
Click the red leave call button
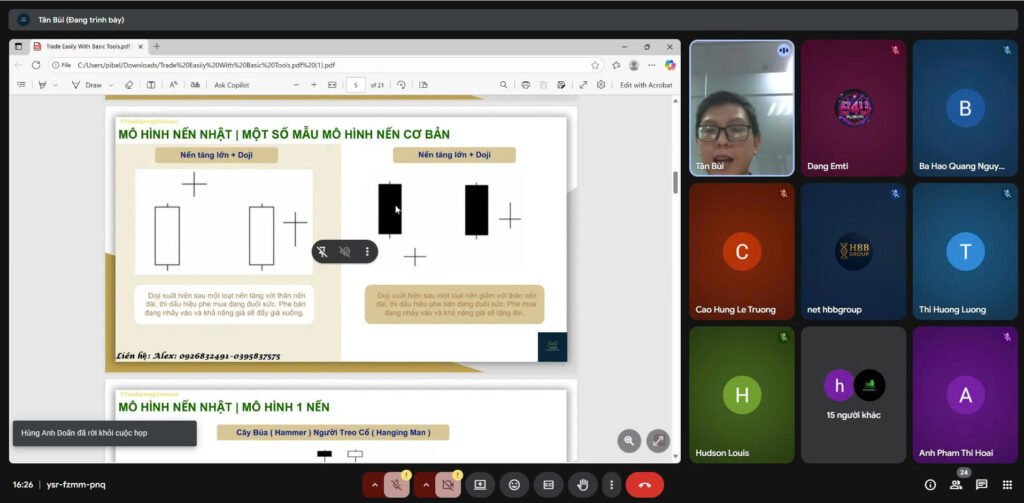pyautogui.click(x=644, y=485)
